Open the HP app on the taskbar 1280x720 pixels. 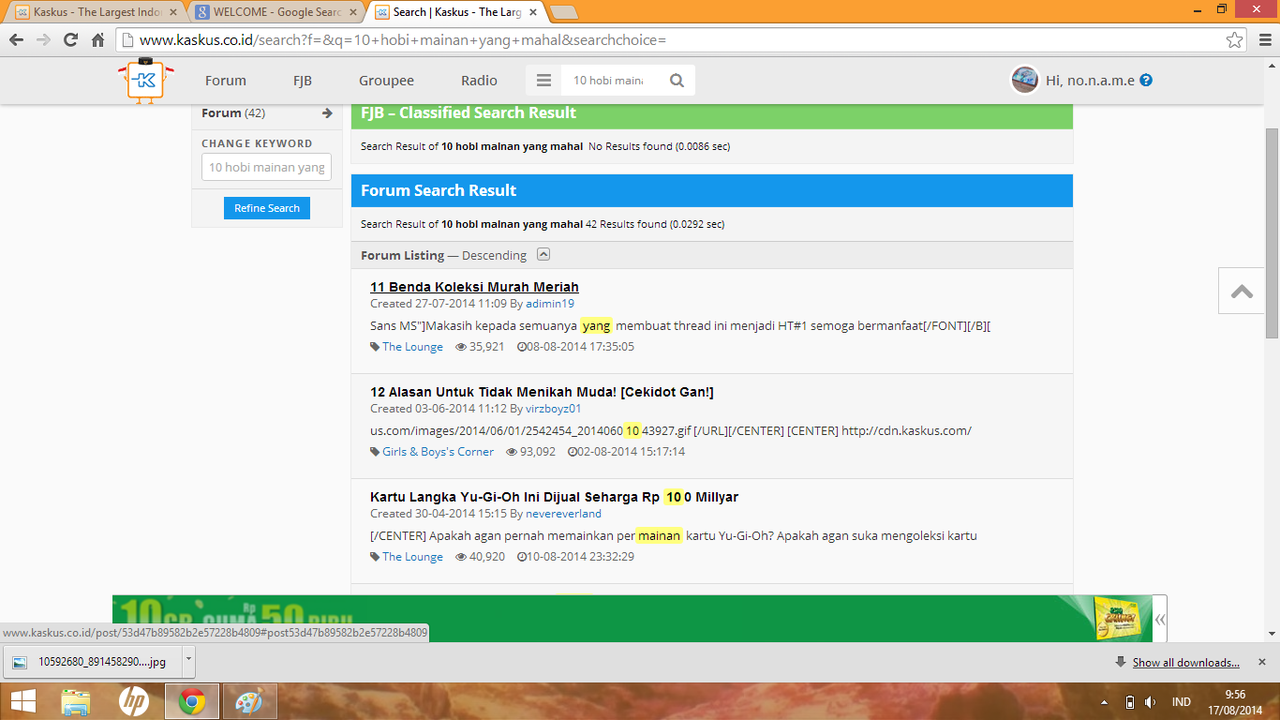[x=133, y=702]
